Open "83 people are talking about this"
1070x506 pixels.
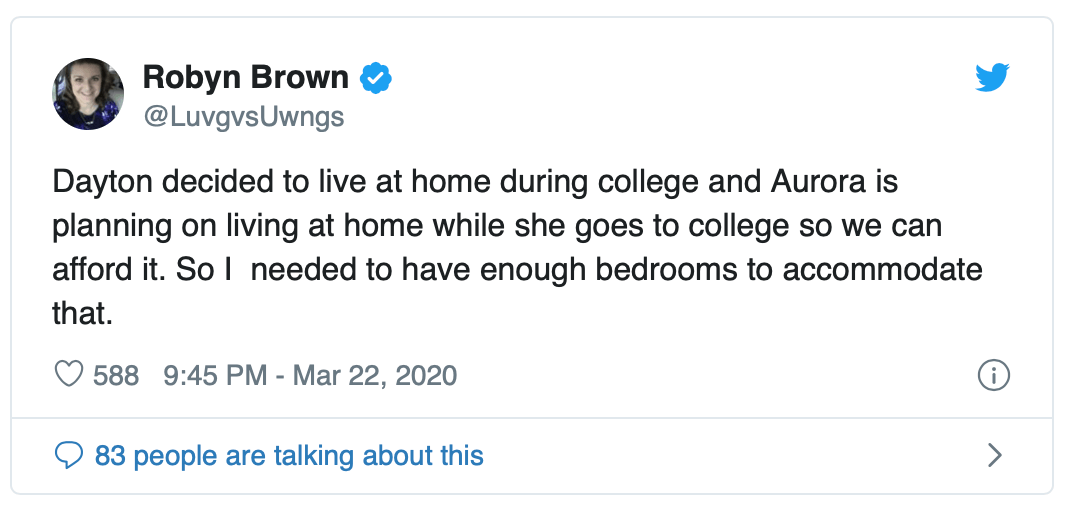pos(289,456)
